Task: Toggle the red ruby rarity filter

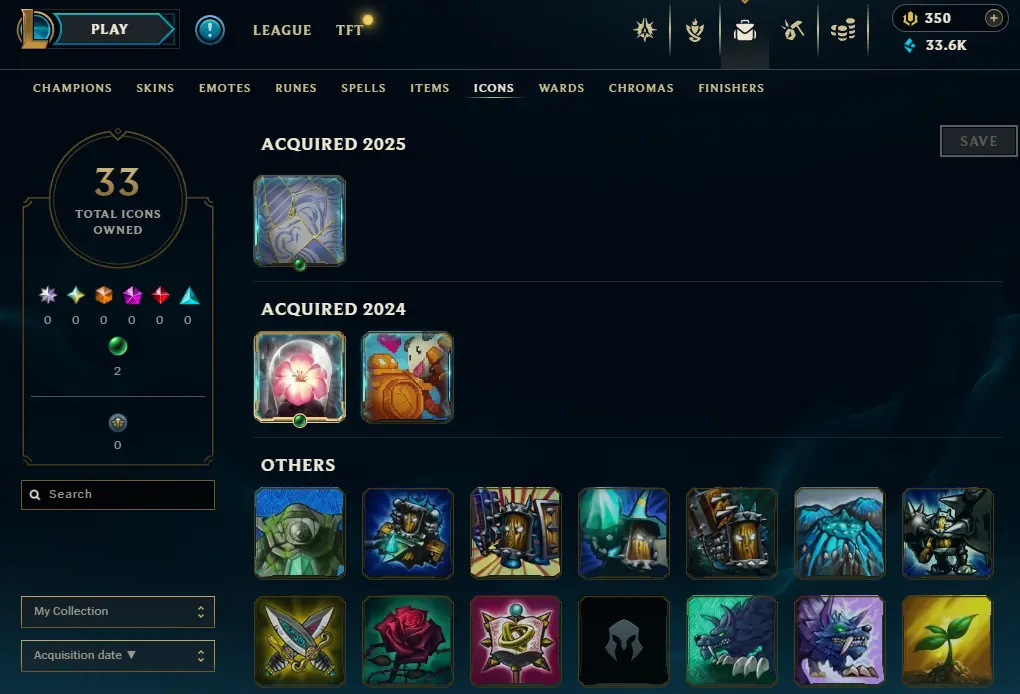Action: pyautogui.click(x=160, y=295)
